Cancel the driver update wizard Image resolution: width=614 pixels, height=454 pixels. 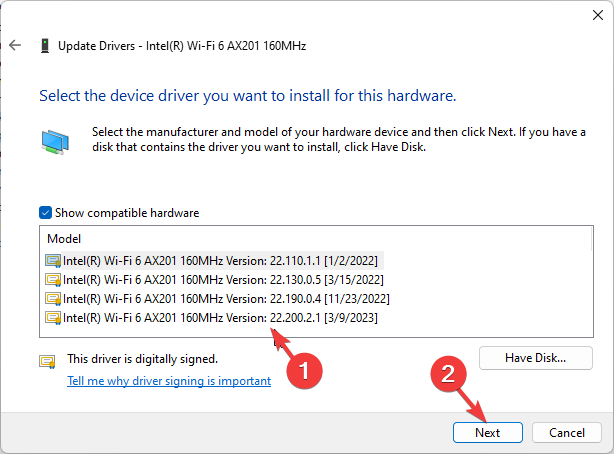[x=567, y=432]
